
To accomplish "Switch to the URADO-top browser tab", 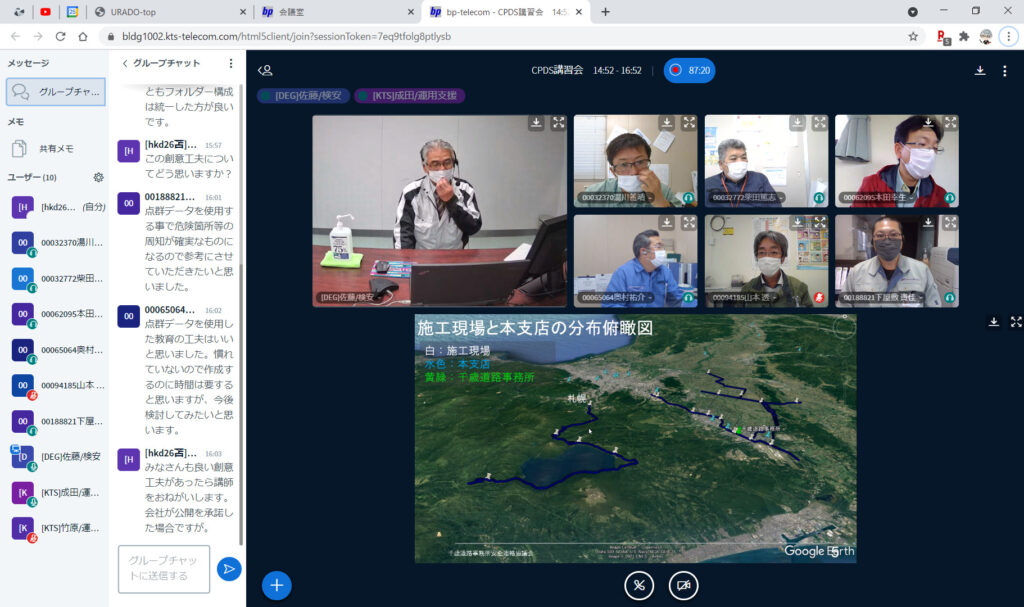I will 165,12.
